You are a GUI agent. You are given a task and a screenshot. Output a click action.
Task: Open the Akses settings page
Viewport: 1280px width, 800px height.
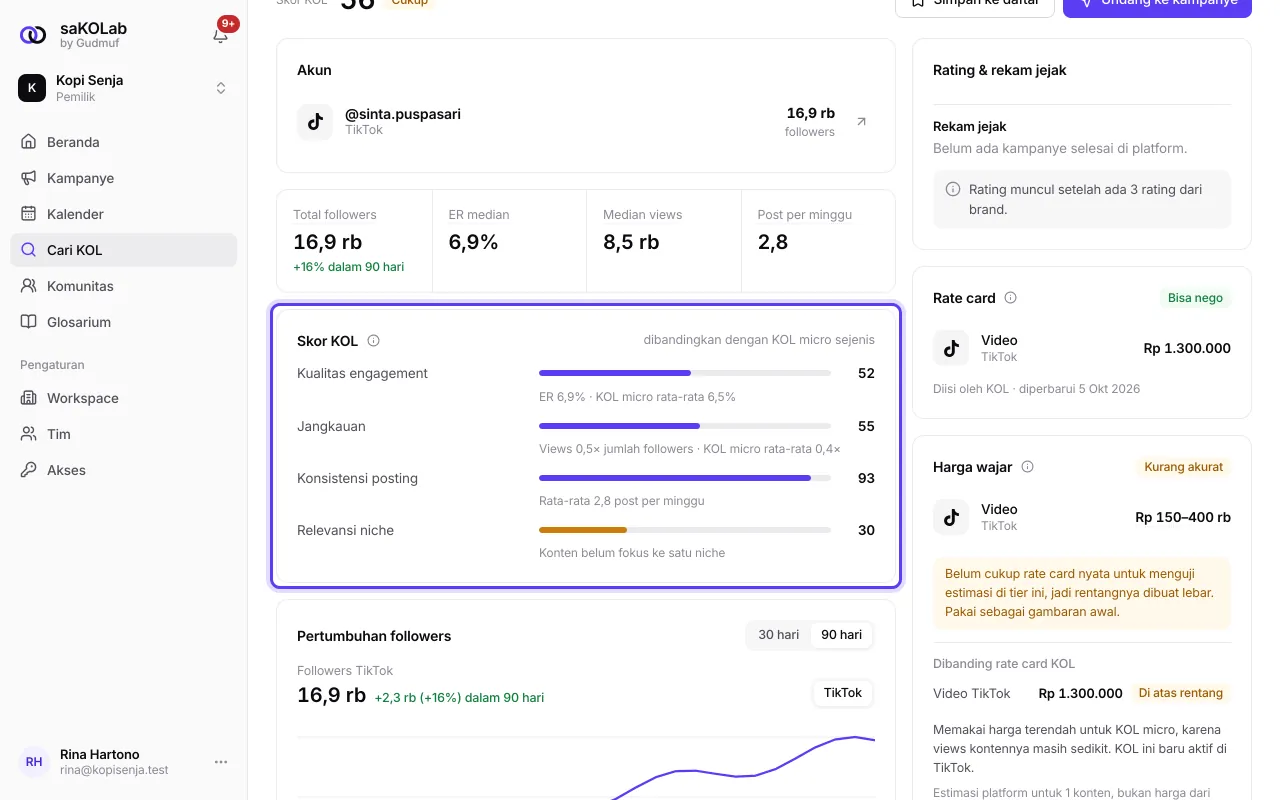pyautogui.click(x=124, y=470)
